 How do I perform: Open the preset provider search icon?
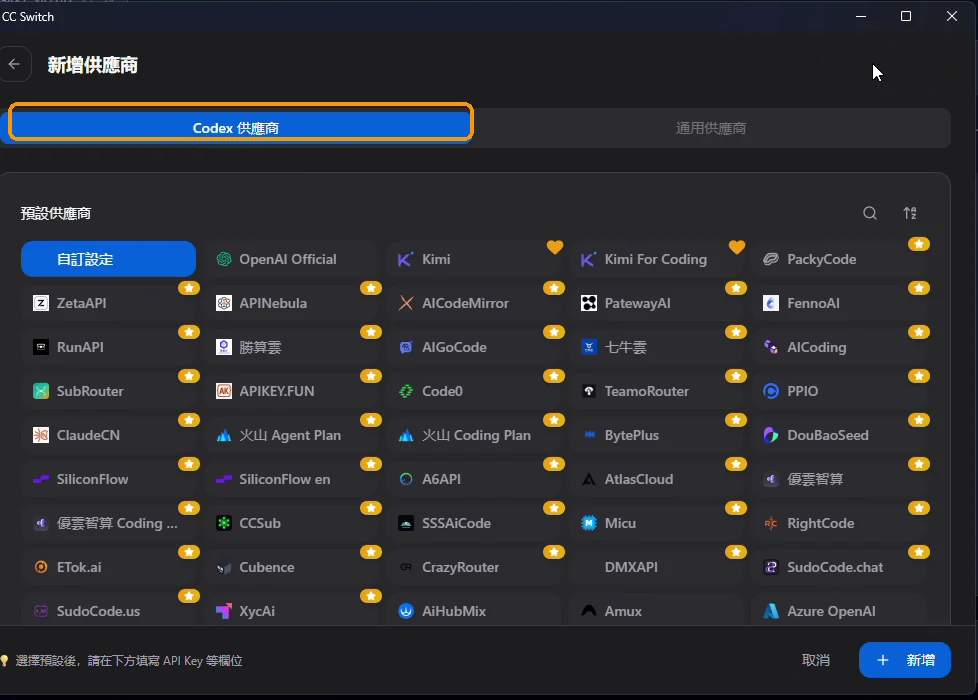[x=869, y=213]
